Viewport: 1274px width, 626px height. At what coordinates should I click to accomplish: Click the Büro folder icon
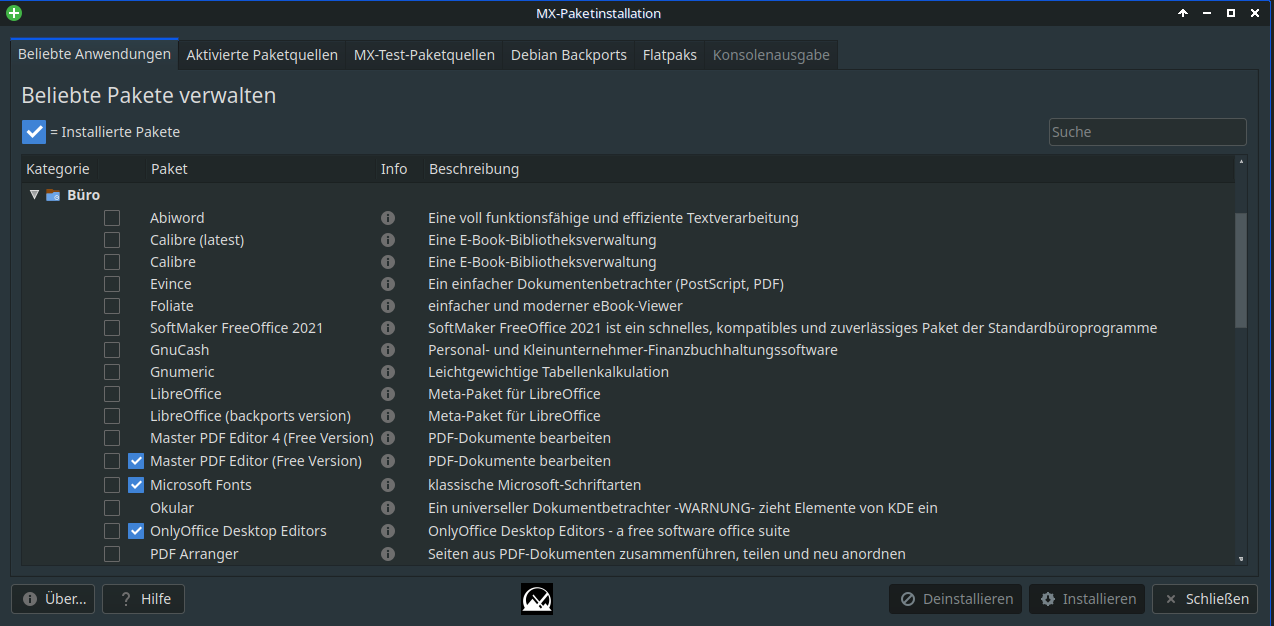pos(53,195)
